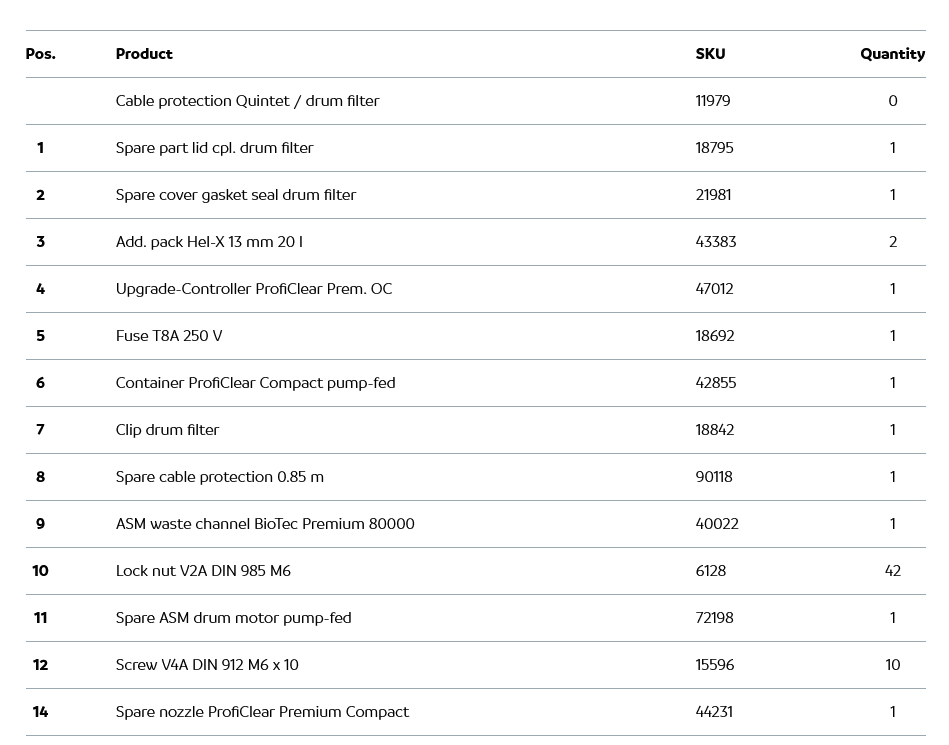This screenshot has width=949, height=745.
Task: Select Screw V4A DIN 912 M6 x 10
Action: (x=207, y=665)
